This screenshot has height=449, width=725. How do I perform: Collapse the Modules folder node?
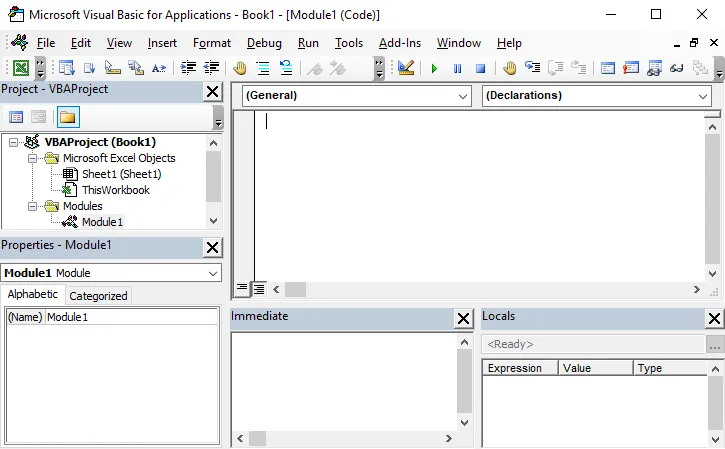pos(32,206)
